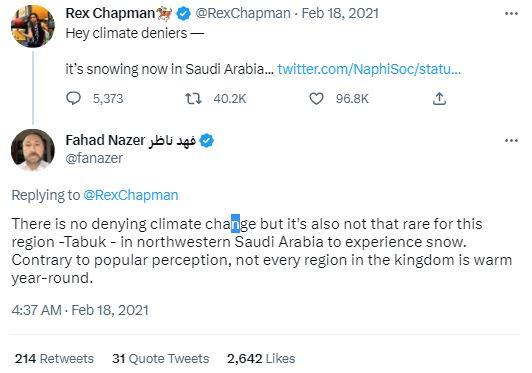This screenshot has height=373, width=532.
Task: Click the retweet icon showing 40.2K
Action: 193,99
